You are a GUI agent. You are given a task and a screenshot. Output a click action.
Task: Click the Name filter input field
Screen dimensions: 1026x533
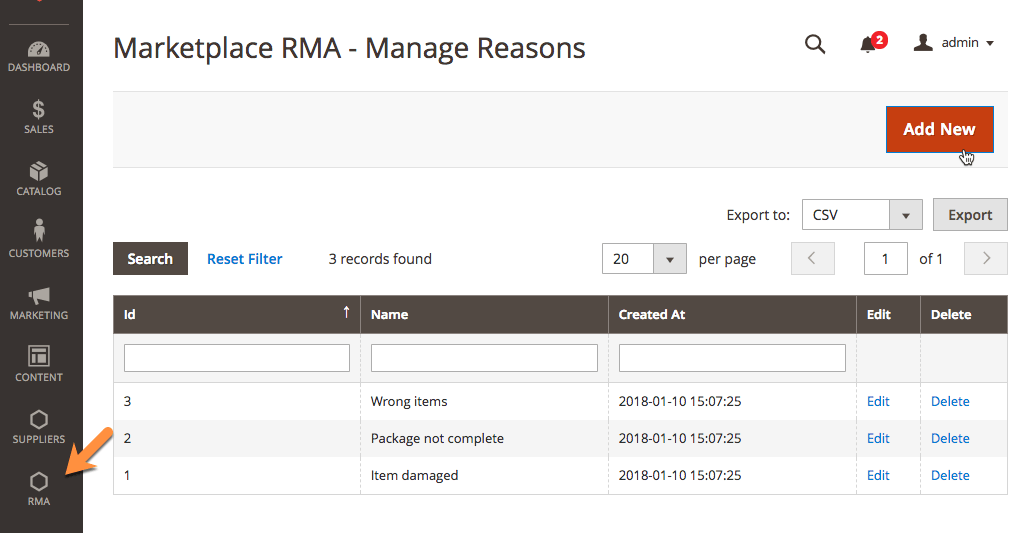484,358
